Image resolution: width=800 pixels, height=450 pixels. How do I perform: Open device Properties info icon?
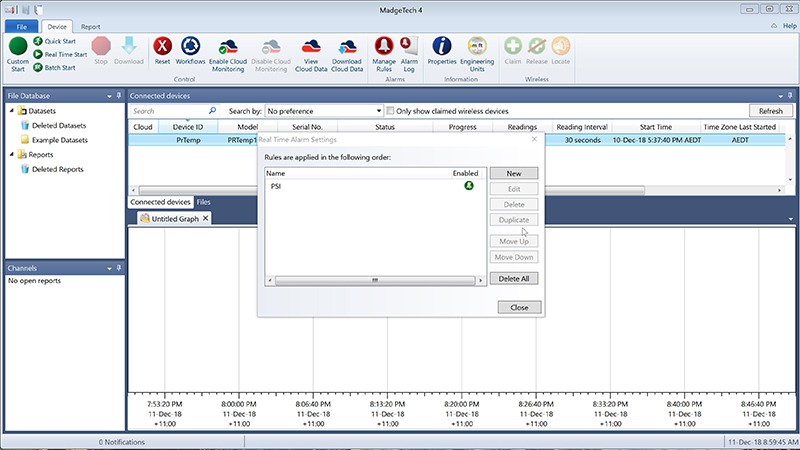click(441, 47)
